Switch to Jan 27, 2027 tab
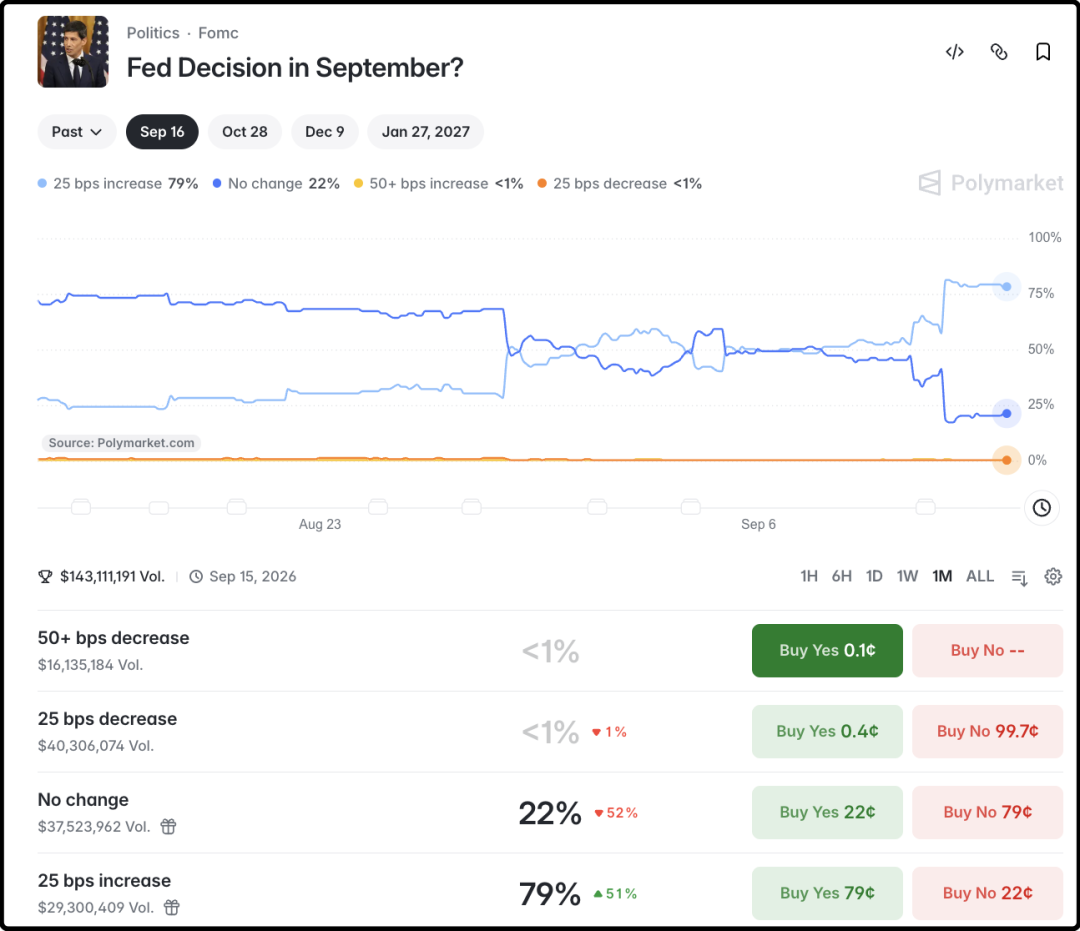The image size is (1080, 931). (426, 132)
